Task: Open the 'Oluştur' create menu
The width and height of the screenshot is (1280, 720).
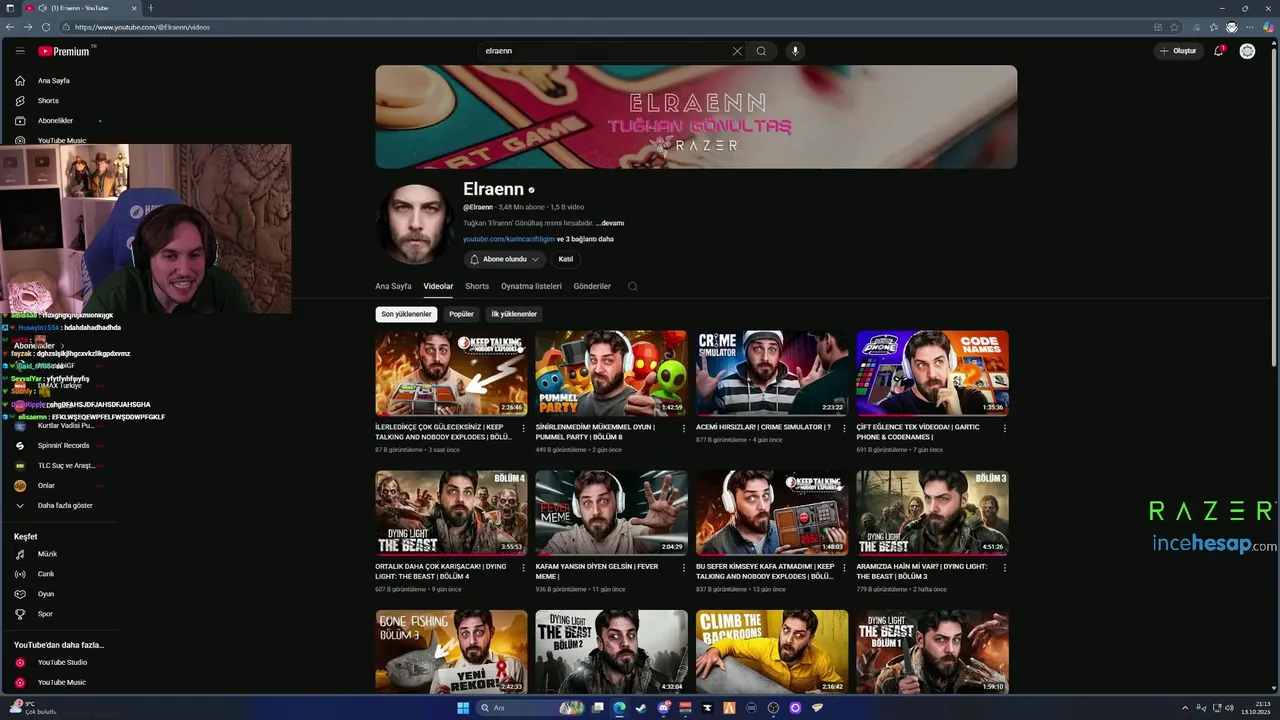Action: (x=1178, y=51)
